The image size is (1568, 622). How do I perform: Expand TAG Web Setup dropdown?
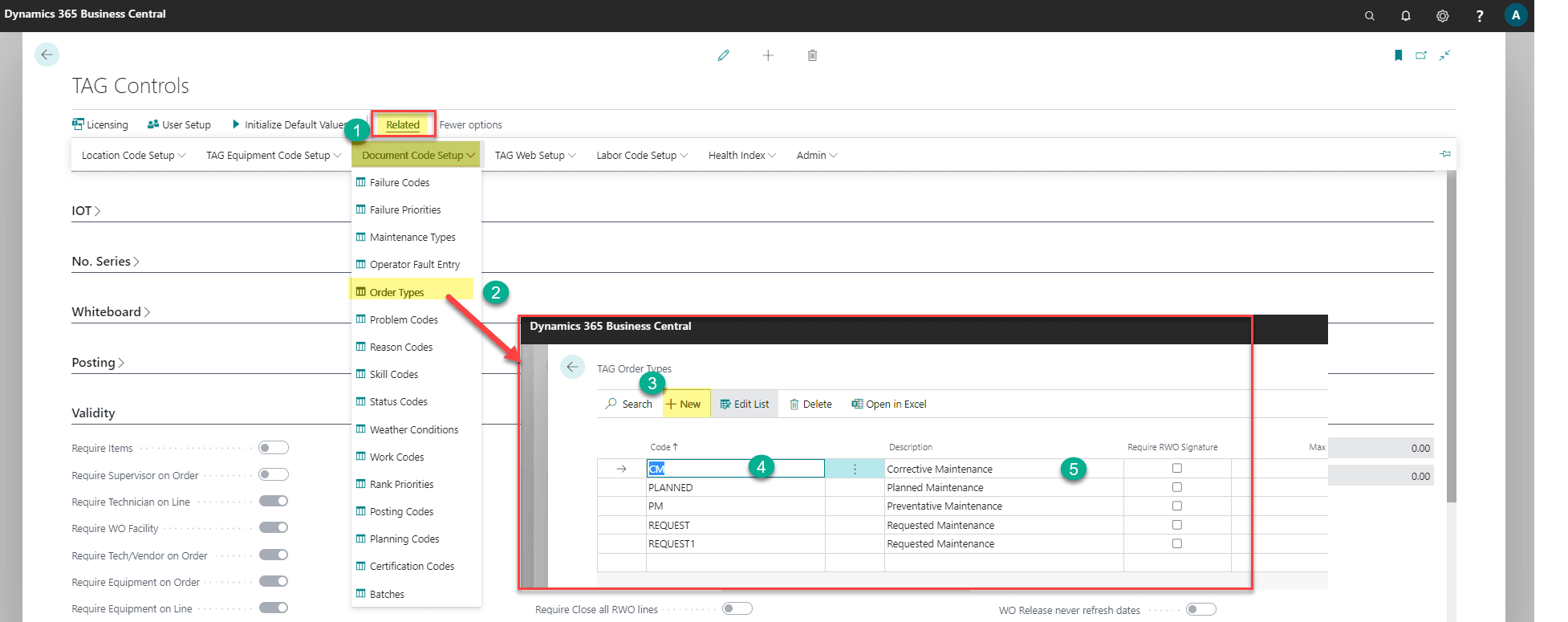click(535, 155)
